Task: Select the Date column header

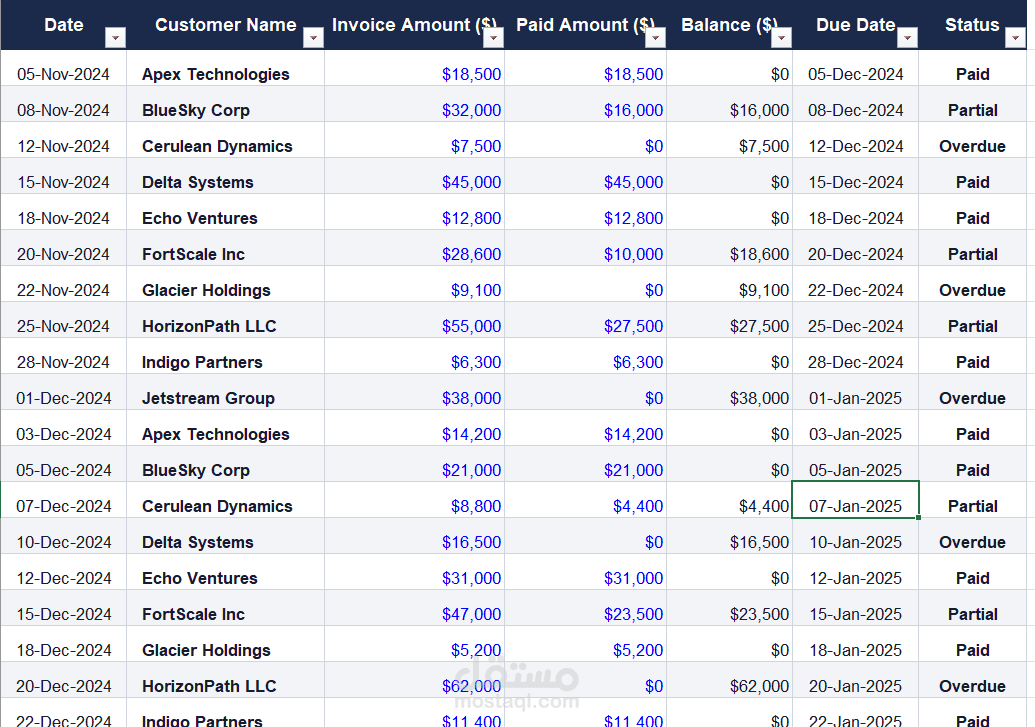Action: (x=63, y=24)
